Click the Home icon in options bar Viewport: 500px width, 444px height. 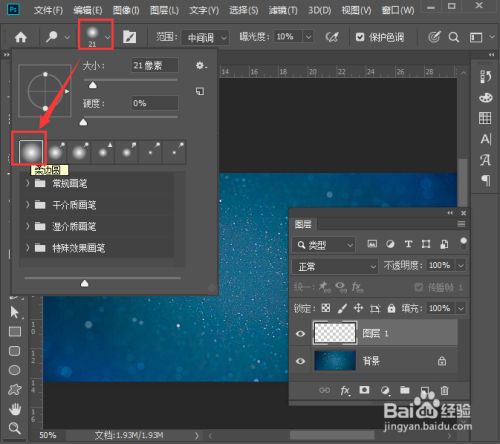[x=21, y=37]
